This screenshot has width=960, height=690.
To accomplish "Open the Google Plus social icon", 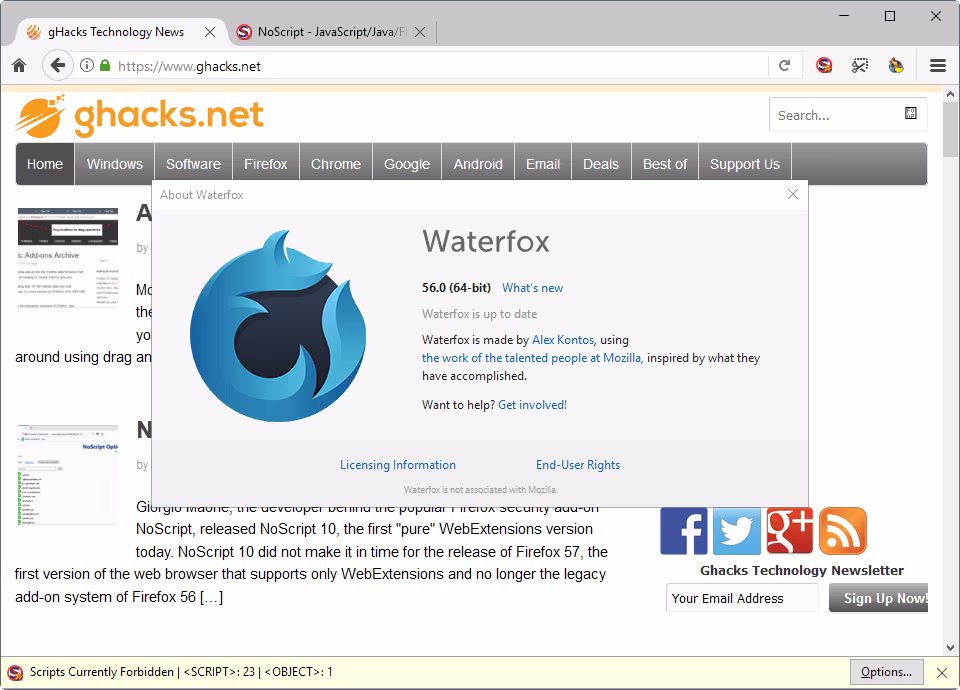I will 790,531.
